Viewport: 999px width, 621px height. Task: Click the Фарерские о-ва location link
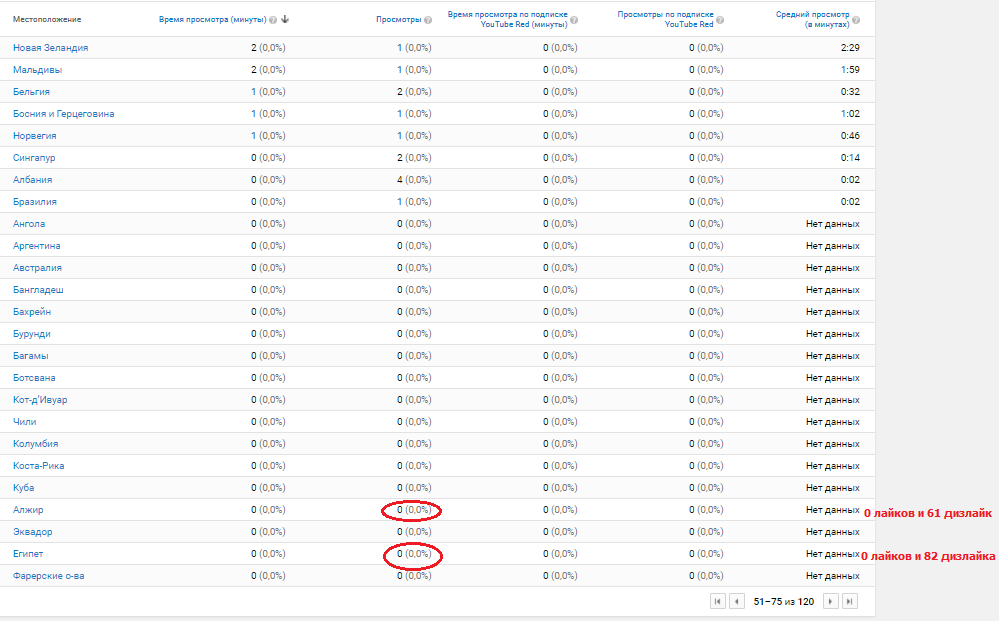point(48,576)
